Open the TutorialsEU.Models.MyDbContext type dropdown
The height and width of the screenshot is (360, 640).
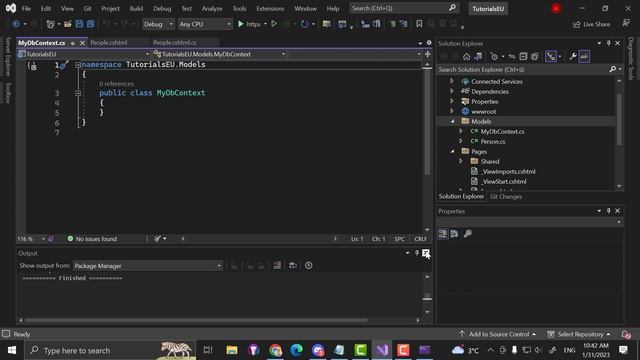pos(219,54)
